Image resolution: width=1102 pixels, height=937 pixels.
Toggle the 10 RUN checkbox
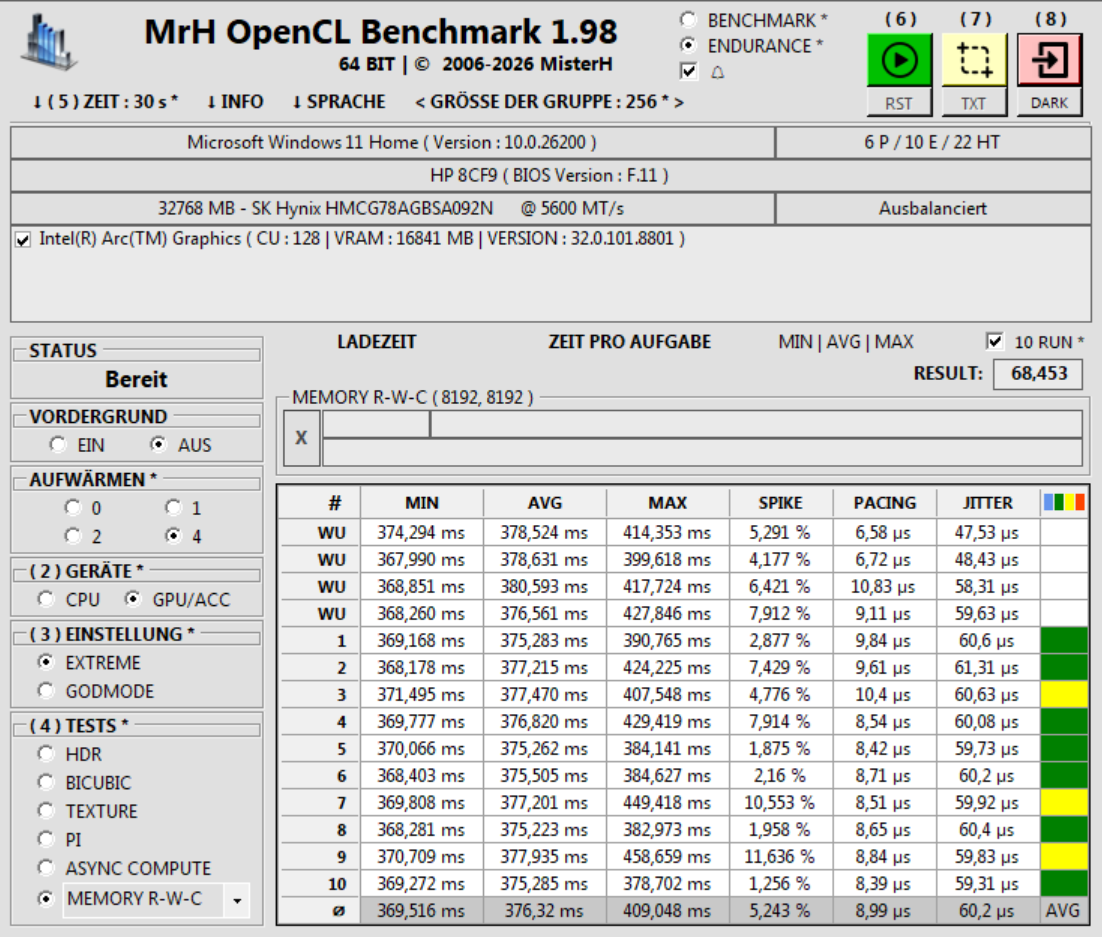pos(994,342)
